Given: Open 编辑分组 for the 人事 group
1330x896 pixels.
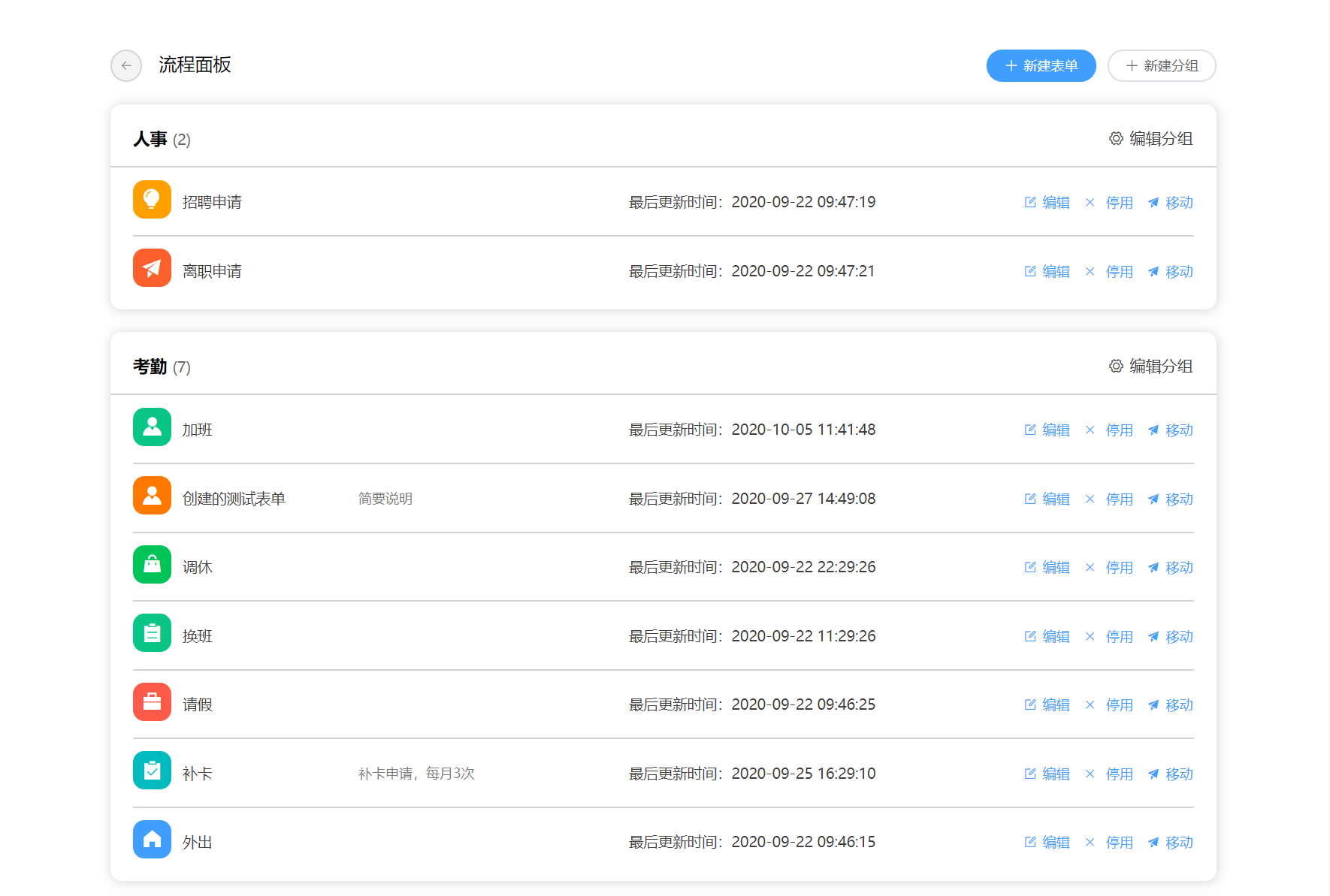Looking at the screenshot, I should pyautogui.click(x=1150, y=139).
